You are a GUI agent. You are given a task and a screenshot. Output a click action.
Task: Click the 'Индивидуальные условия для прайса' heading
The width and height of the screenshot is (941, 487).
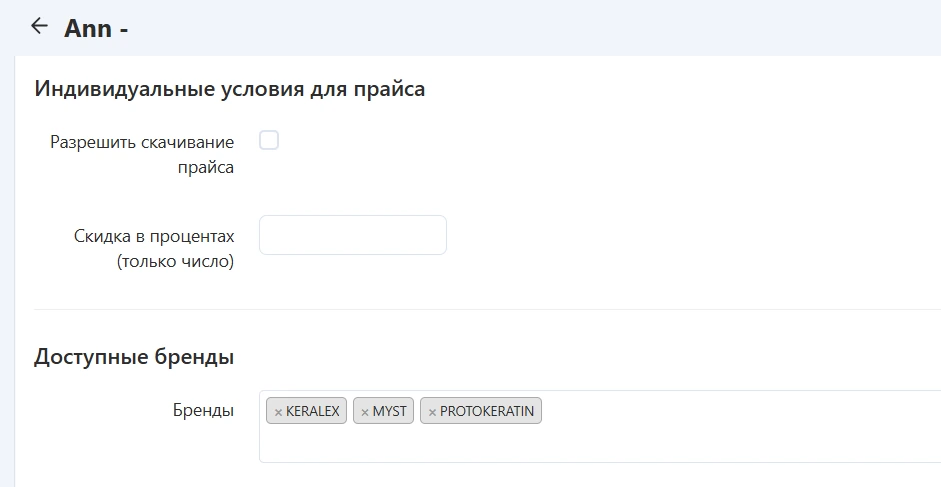pos(230,89)
